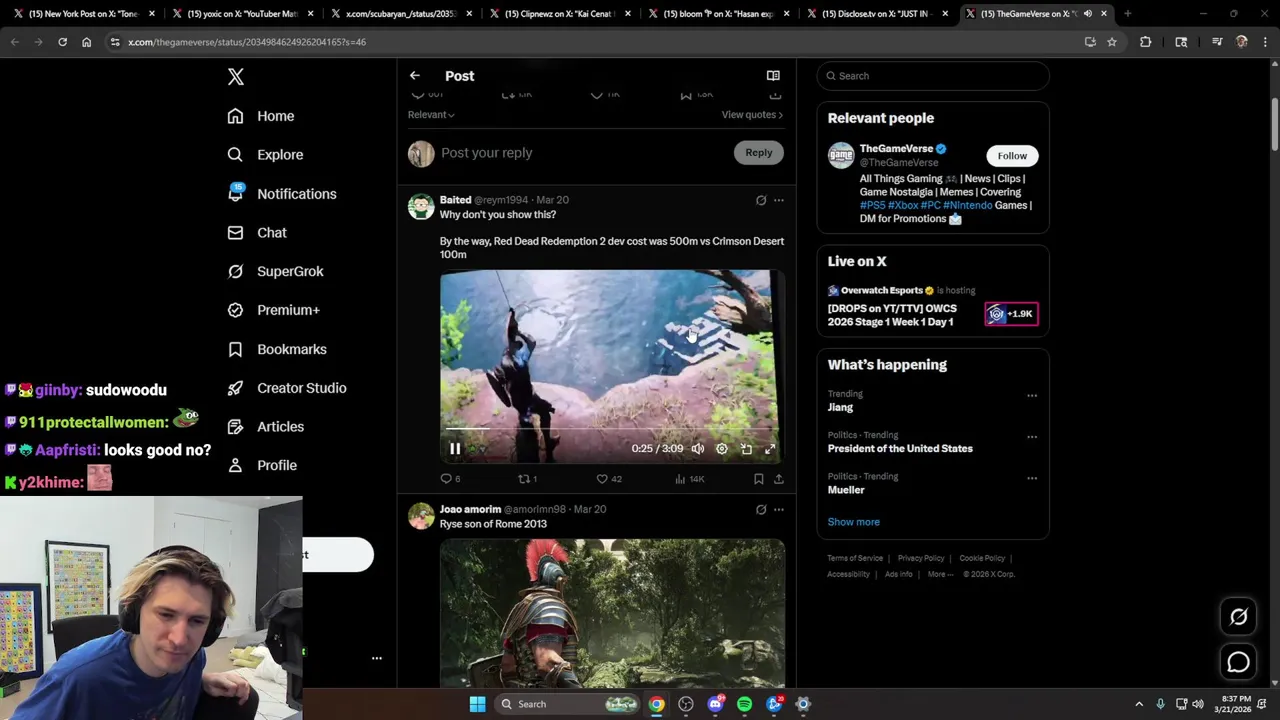Viewport: 1280px width, 720px height.
Task: Expand the Relevant sort dropdown
Action: [x=431, y=115]
